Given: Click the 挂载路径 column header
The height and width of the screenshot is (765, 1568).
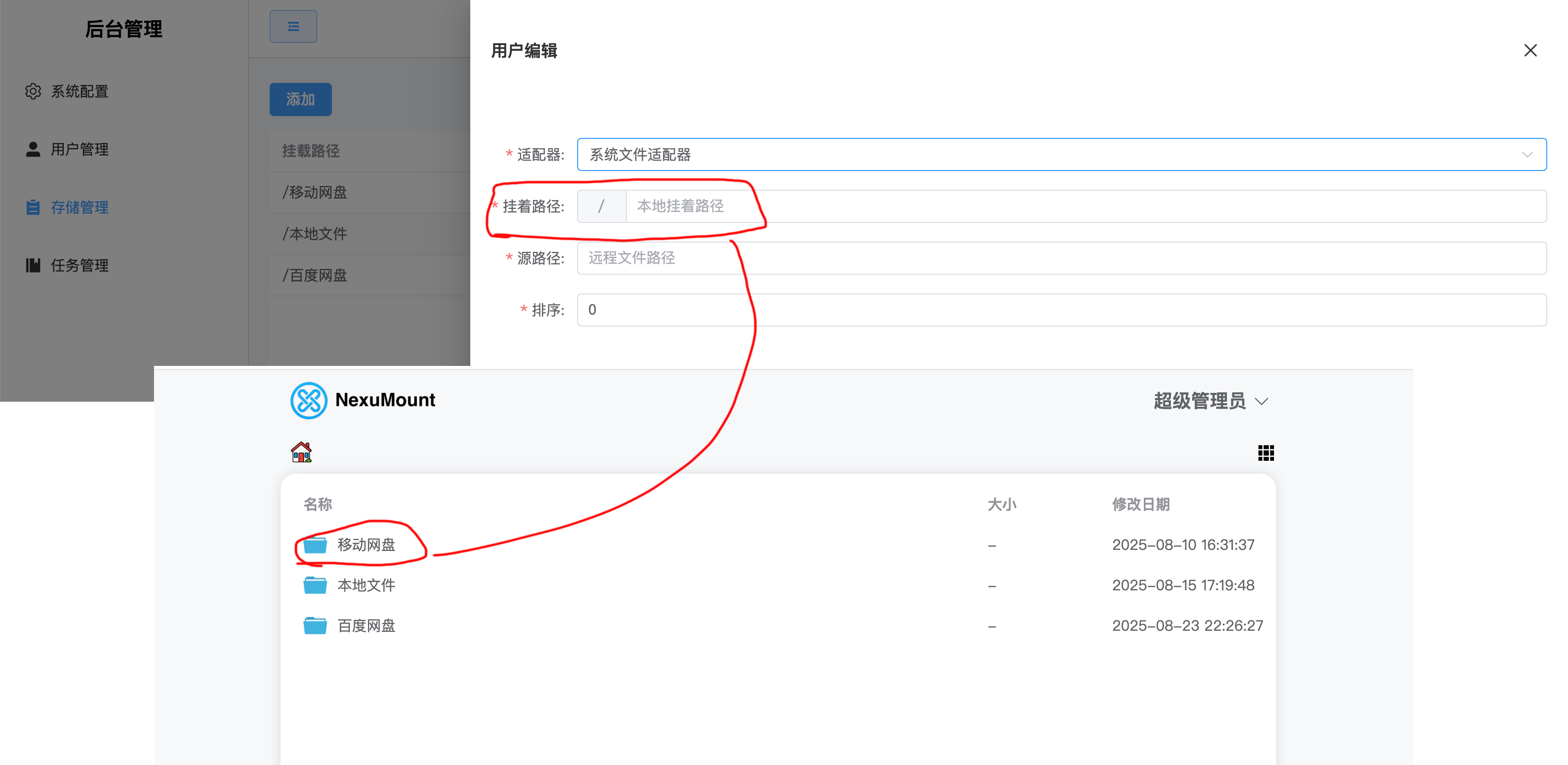Looking at the screenshot, I should point(311,151).
